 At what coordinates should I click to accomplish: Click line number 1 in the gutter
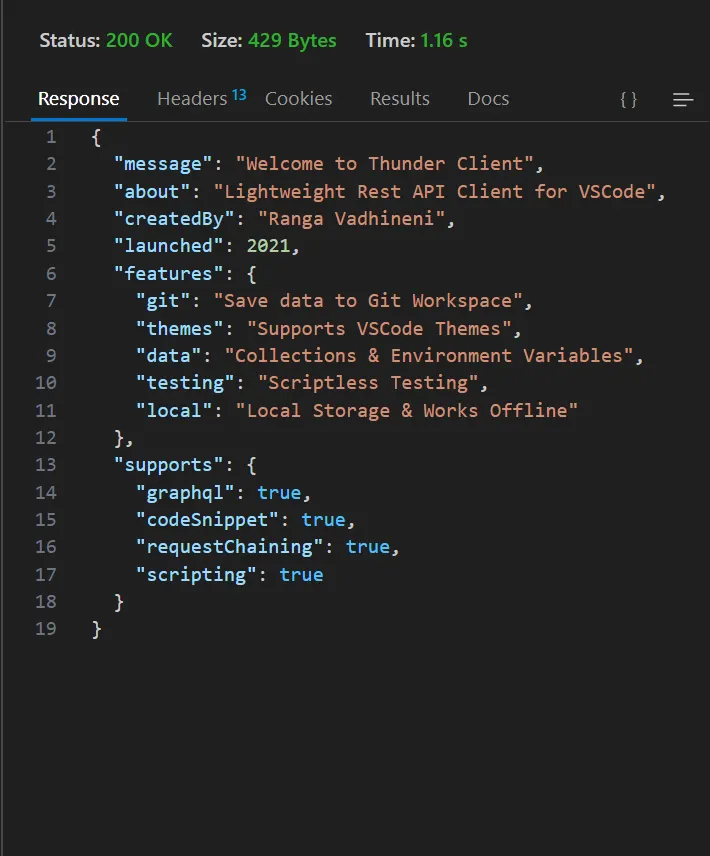[51, 136]
